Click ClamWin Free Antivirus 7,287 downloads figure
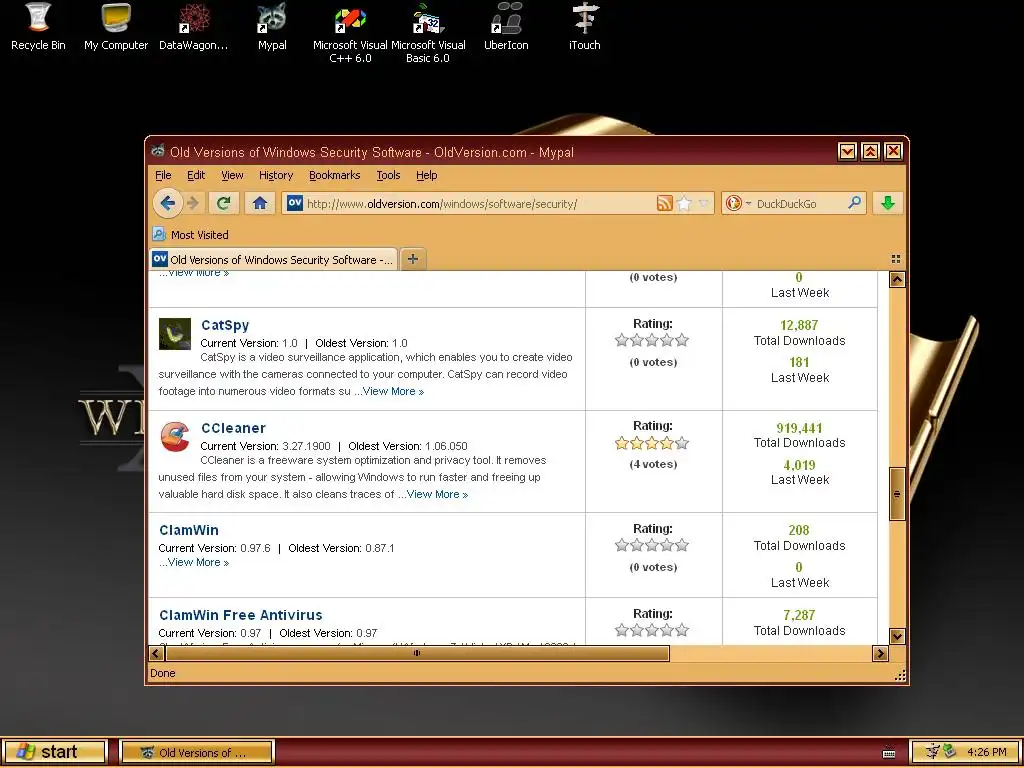This screenshot has width=1024, height=768. coord(799,615)
